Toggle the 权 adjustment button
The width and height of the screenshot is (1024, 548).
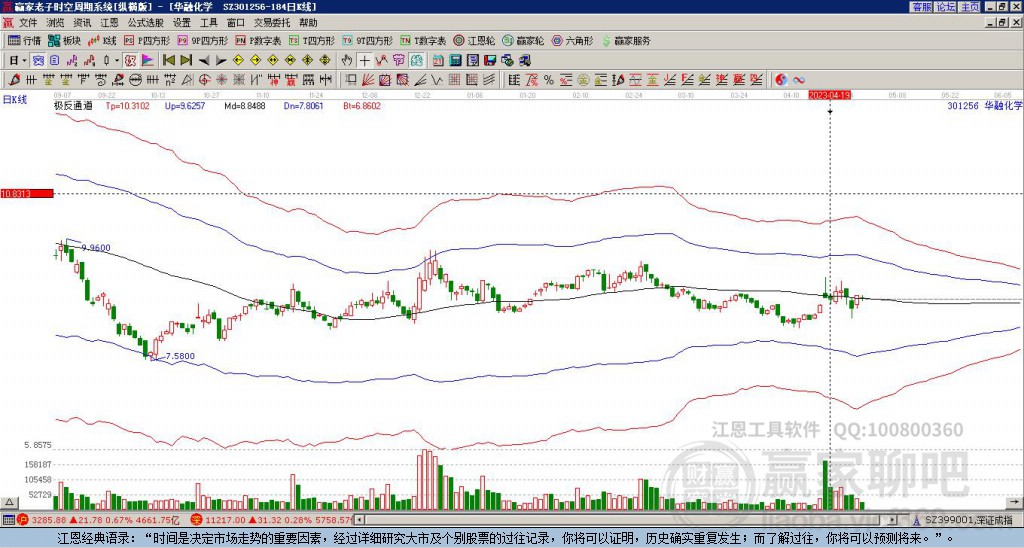click(130, 60)
